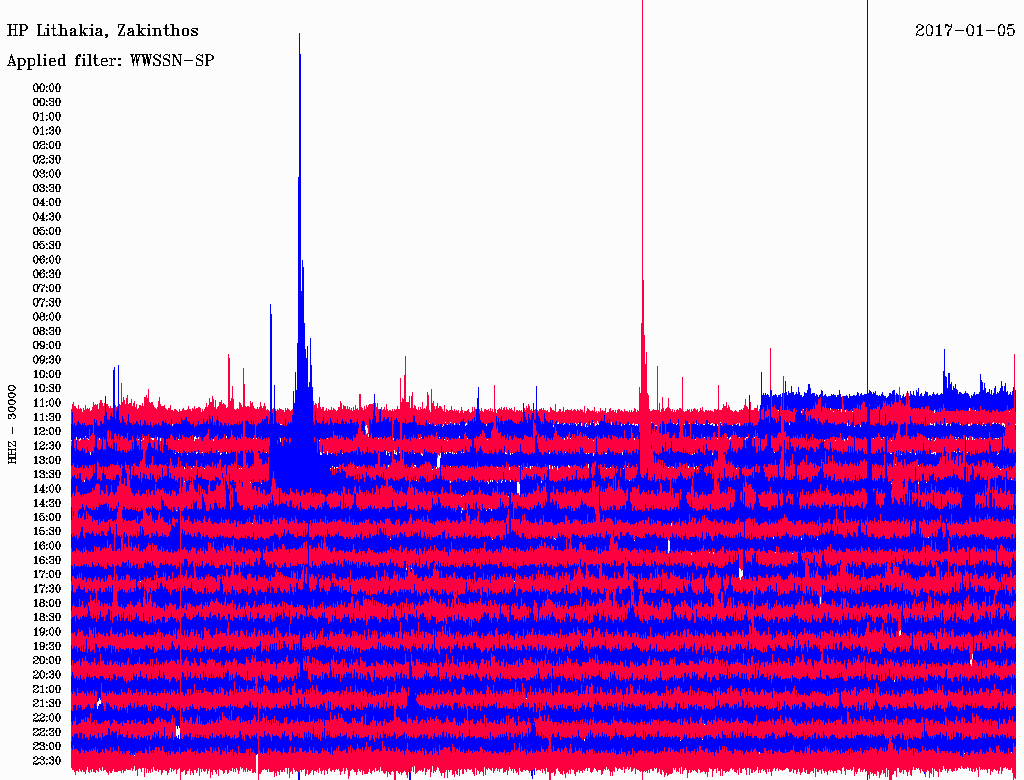This screenshot has height=780, width=1024.
Task: Click the '05:00' time label
Action: 47,231
